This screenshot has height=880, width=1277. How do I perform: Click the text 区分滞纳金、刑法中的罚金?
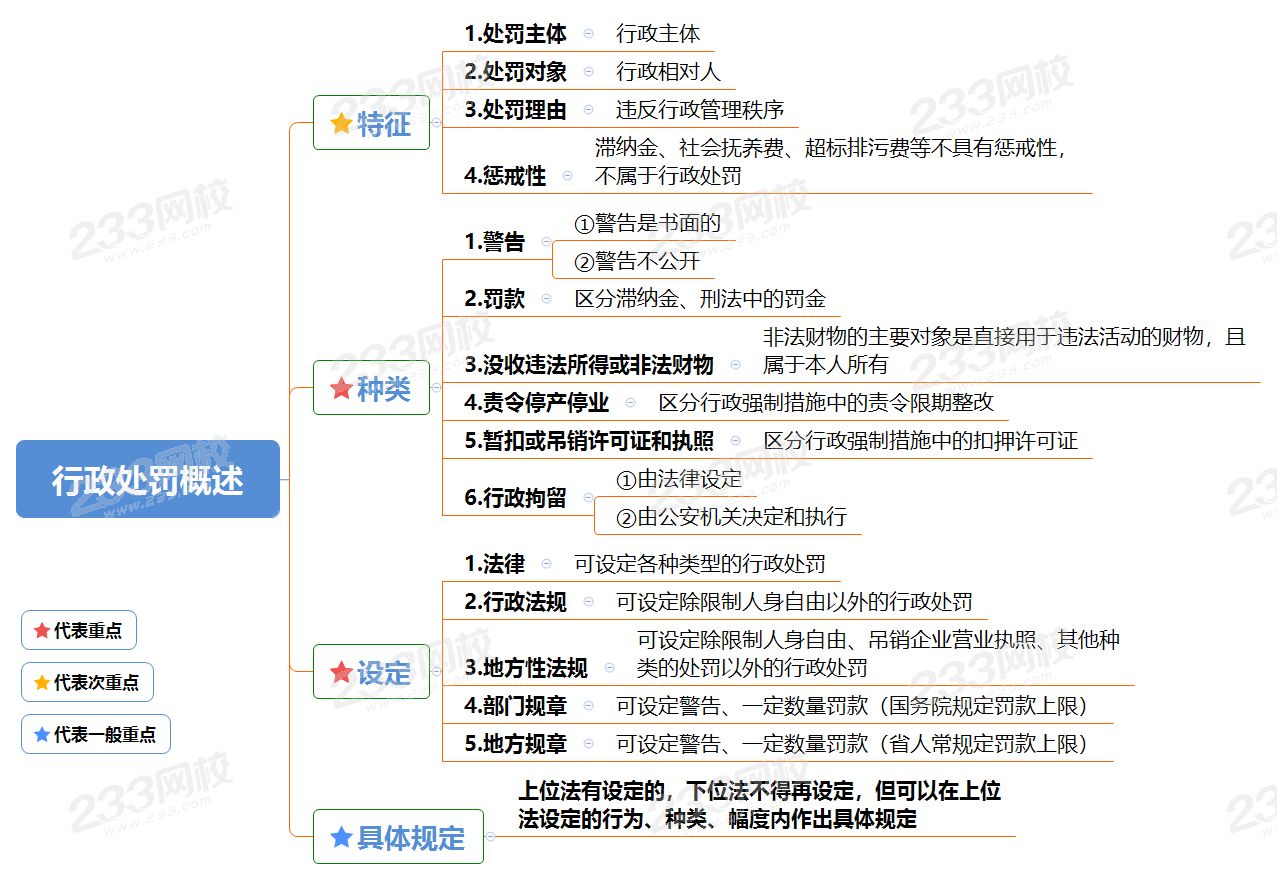700,298
